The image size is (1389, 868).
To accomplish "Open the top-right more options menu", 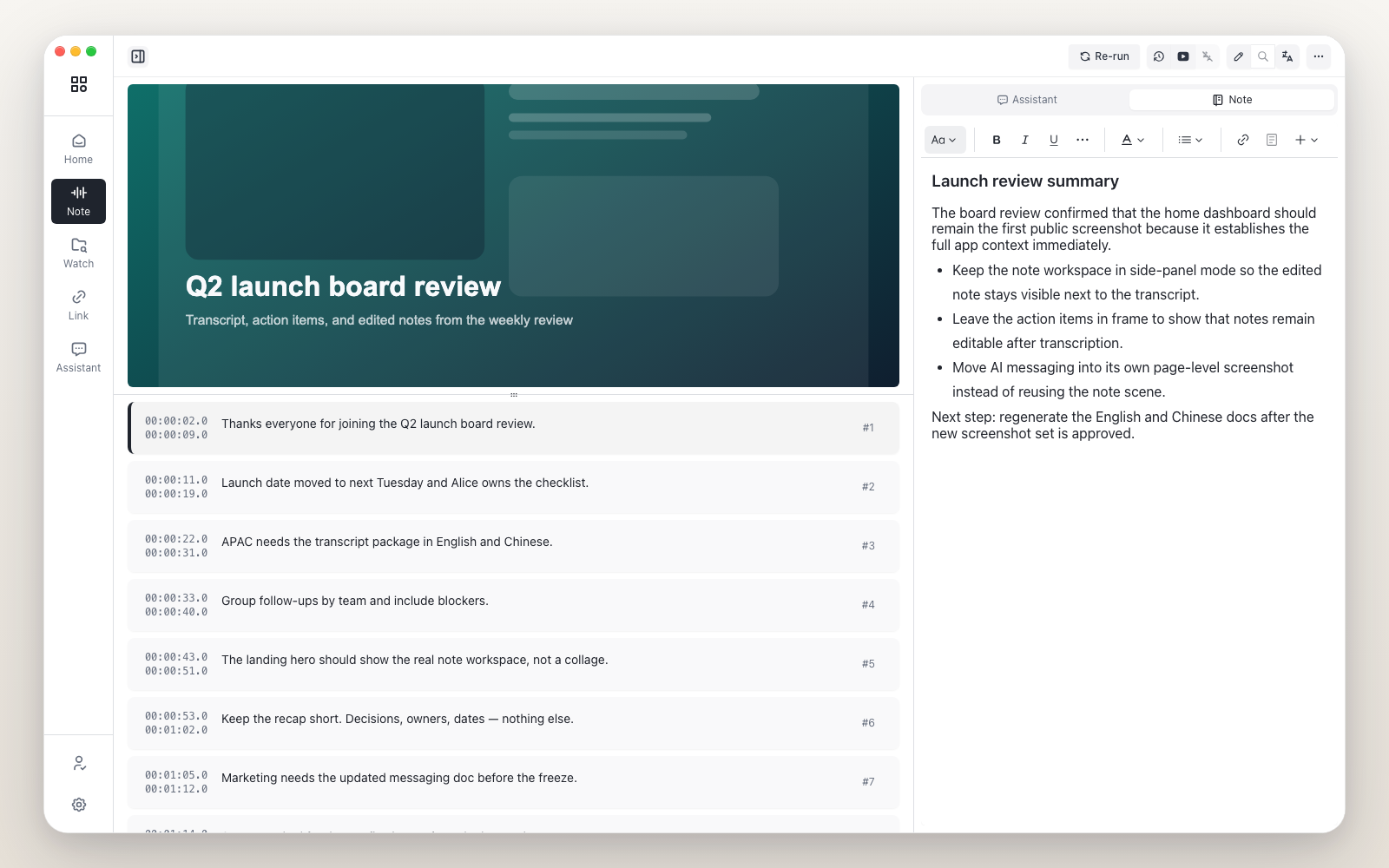I will (1319, 56).
